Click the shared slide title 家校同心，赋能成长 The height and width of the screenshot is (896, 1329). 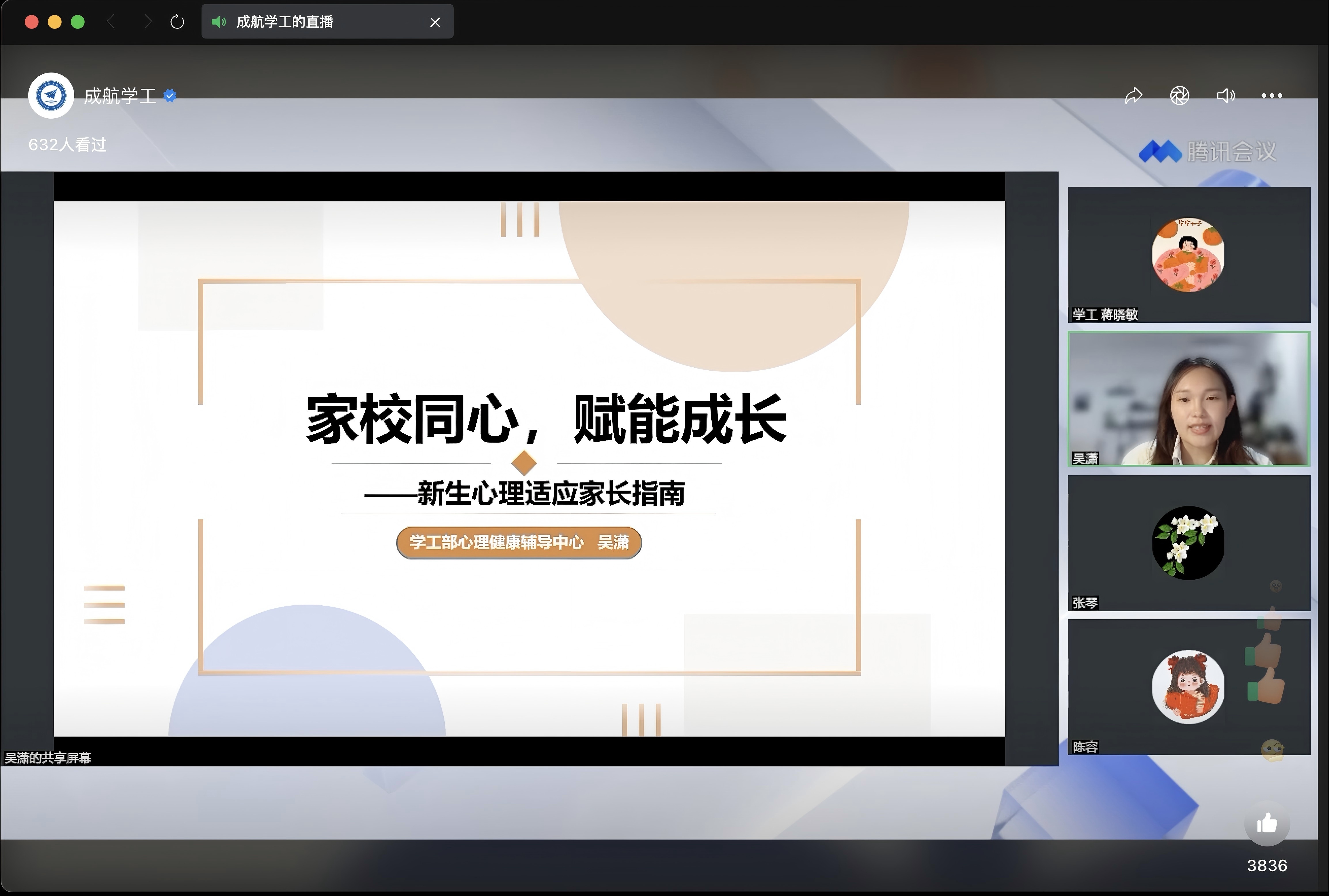click(x=546, y=419)
